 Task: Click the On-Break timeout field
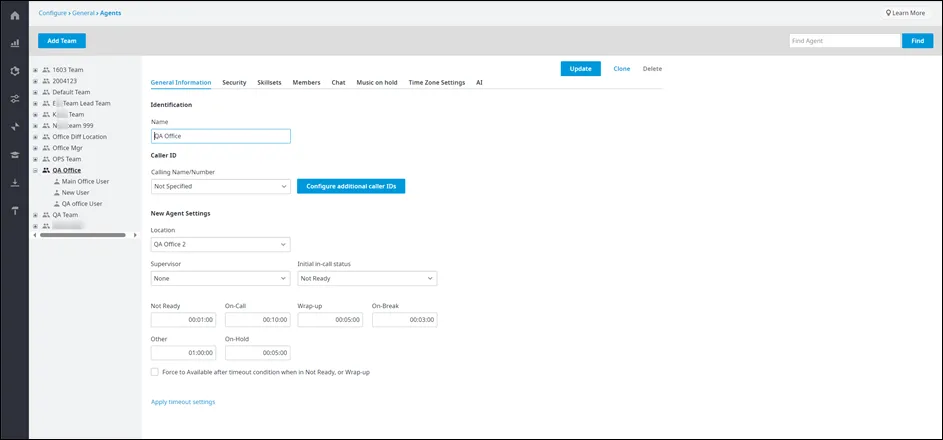point(405,320)
